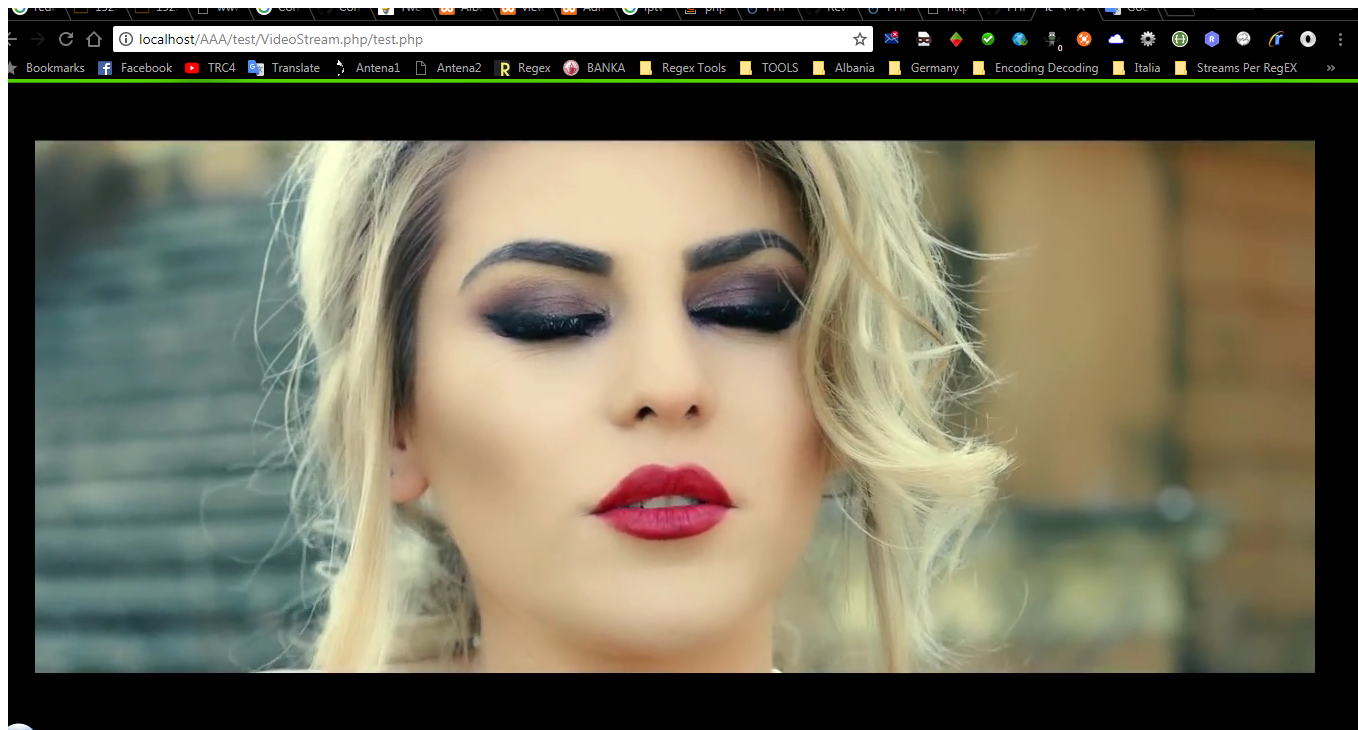
Task: Expand the Germany bookmark folder
Action: pyautogui.click(x=923, y=68)
